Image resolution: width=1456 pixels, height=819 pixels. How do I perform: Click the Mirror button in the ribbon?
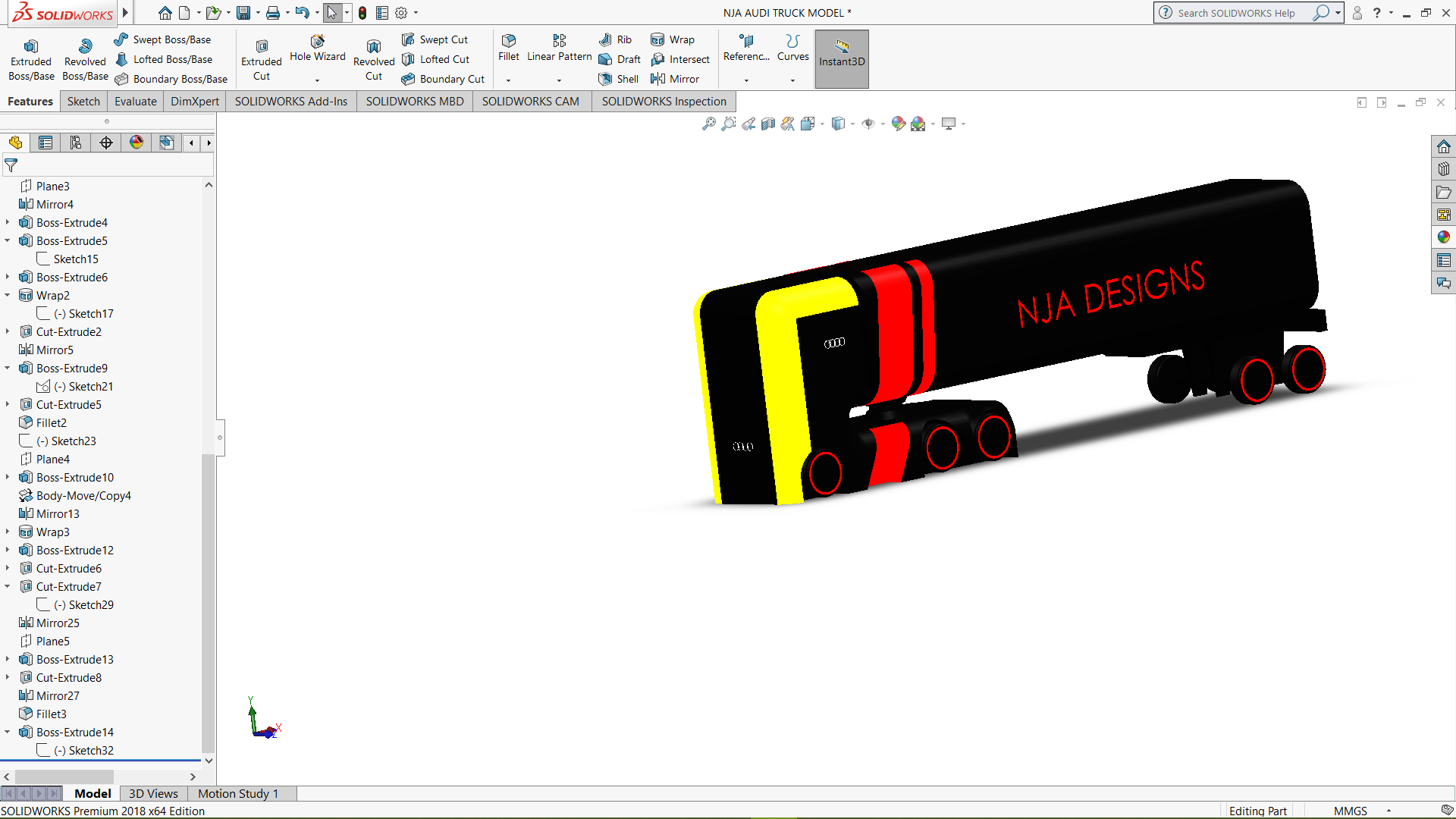[x=675, y=79]
